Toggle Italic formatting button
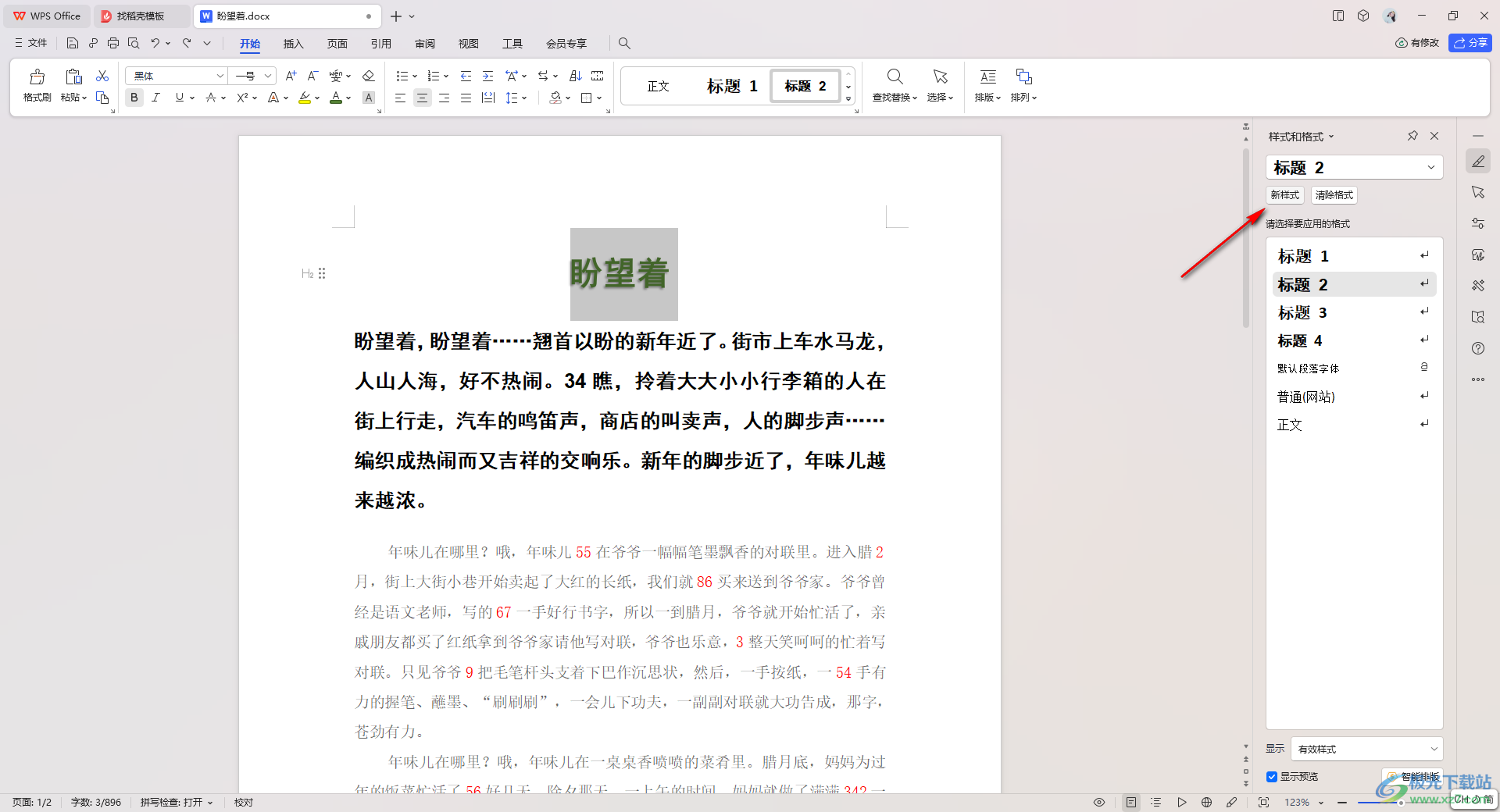Image resolution: width=1500 pixels, height=812 pixels. coord(156,98)
